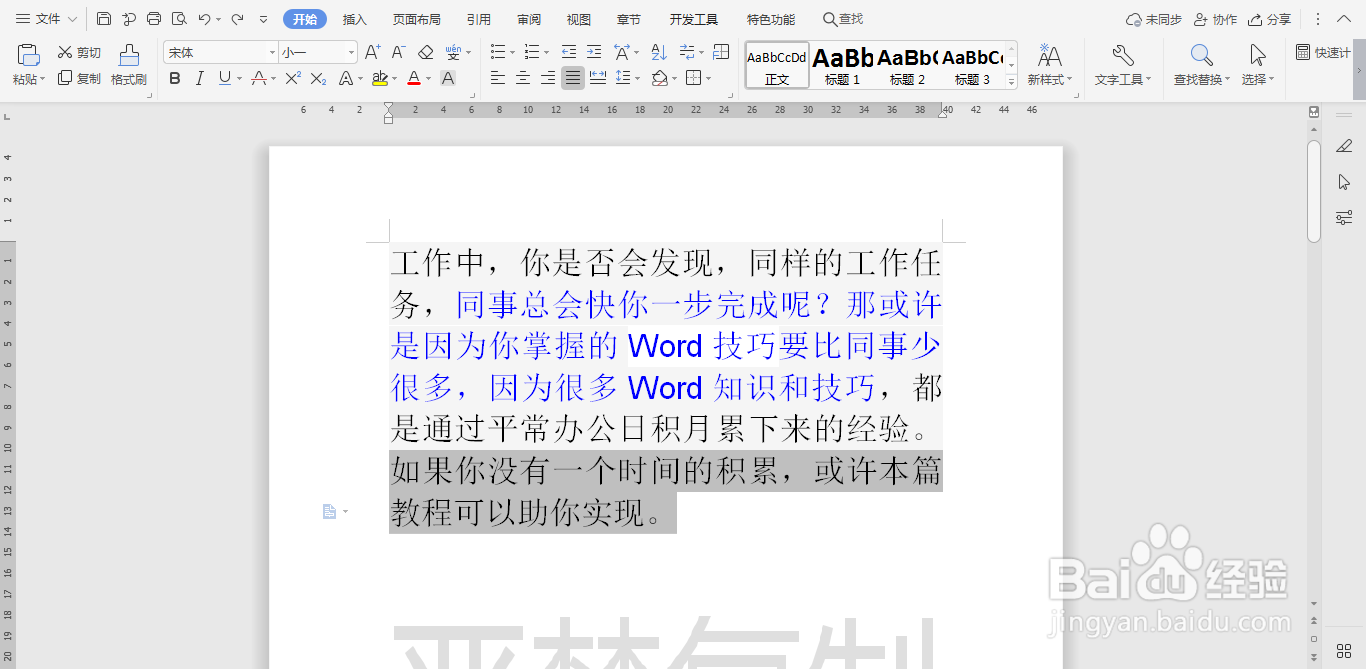The image size is (1366, 669).
Task: Click the paragraph shading fill bucket
Action: [659, 78]
